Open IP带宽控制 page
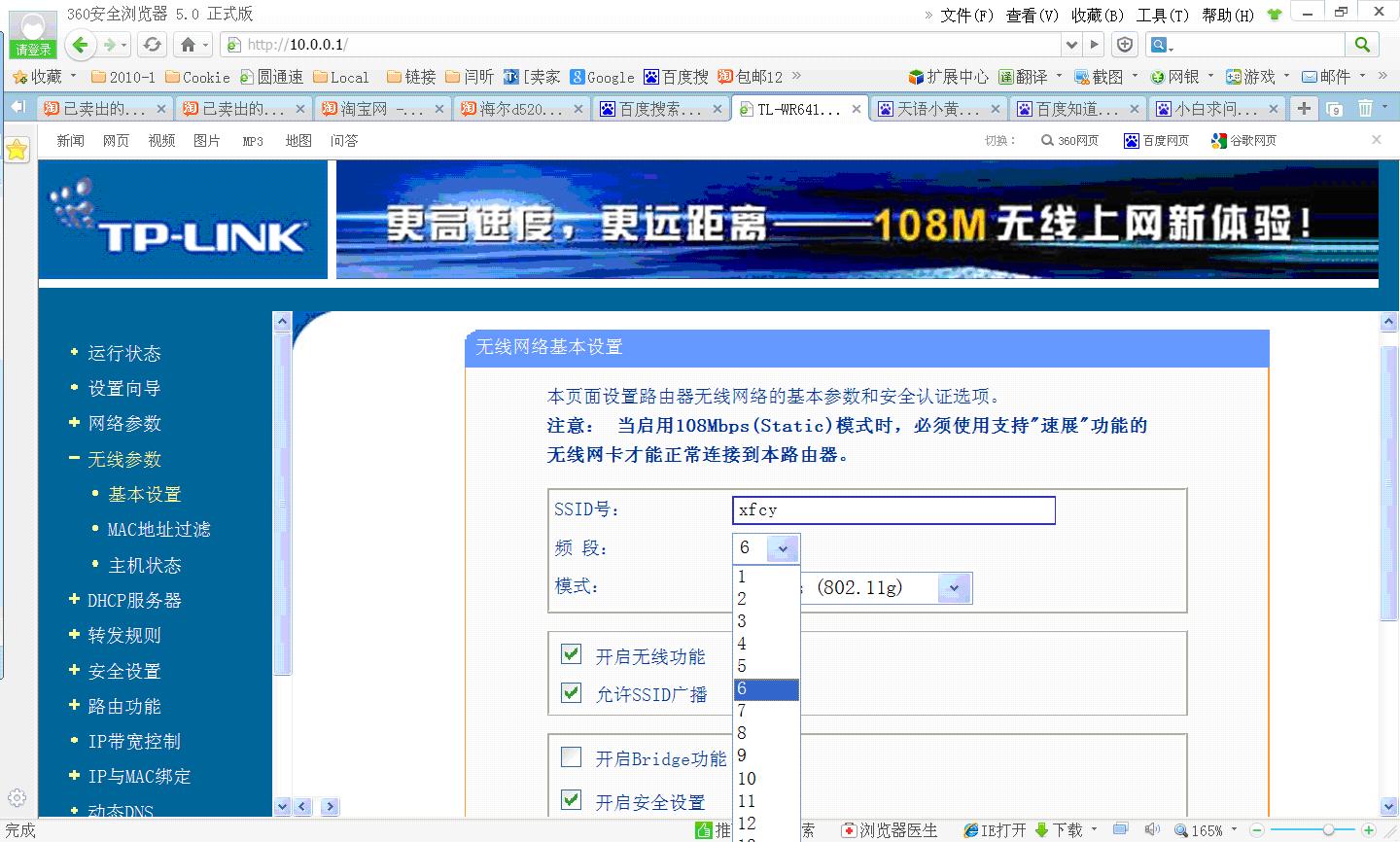This screenshot has height=842, width=1400. [134, 741]
